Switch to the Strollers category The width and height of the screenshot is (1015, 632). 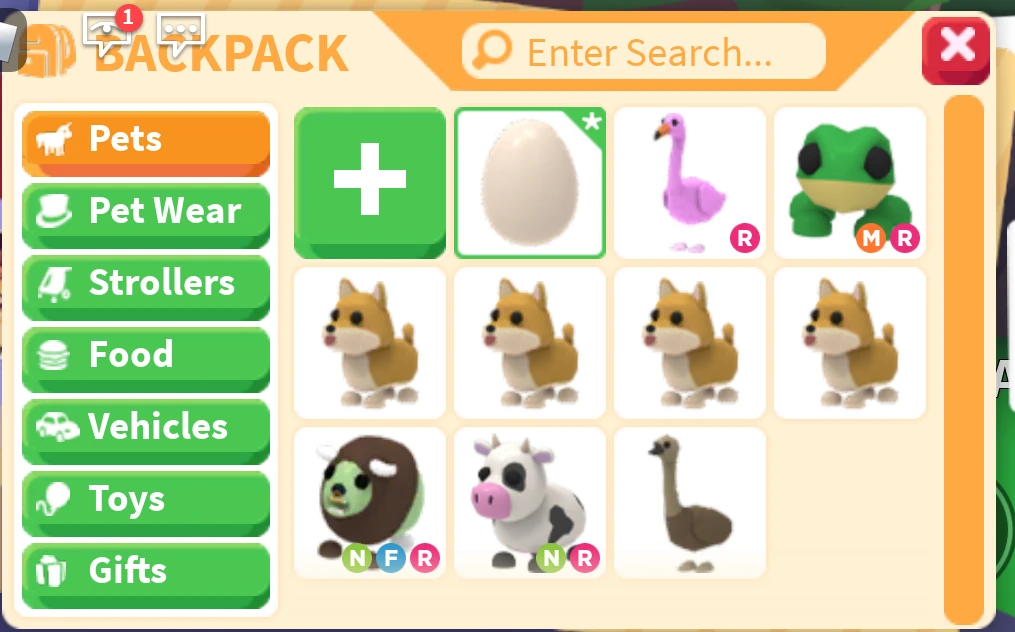[146, 287]
